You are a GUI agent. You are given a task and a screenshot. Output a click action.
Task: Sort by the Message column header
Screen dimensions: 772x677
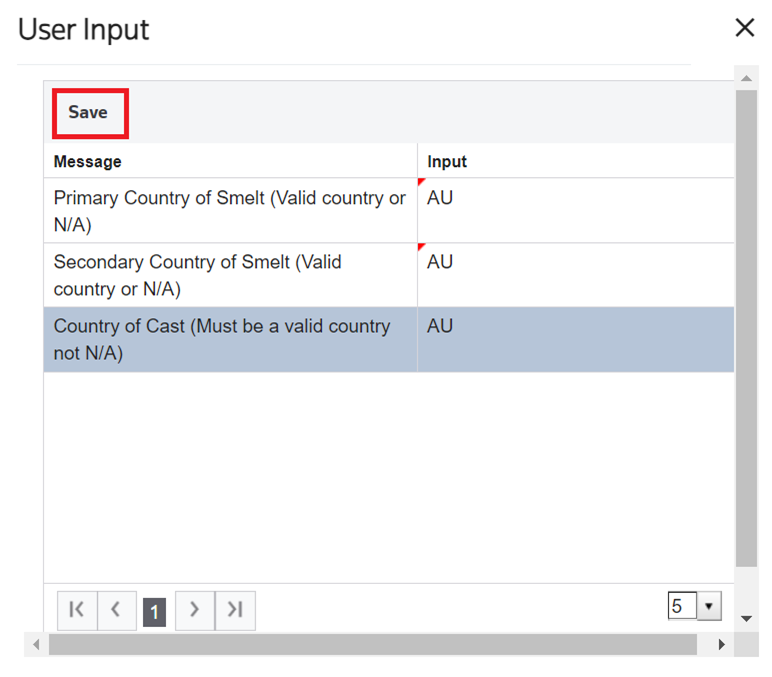click(88, 161)
